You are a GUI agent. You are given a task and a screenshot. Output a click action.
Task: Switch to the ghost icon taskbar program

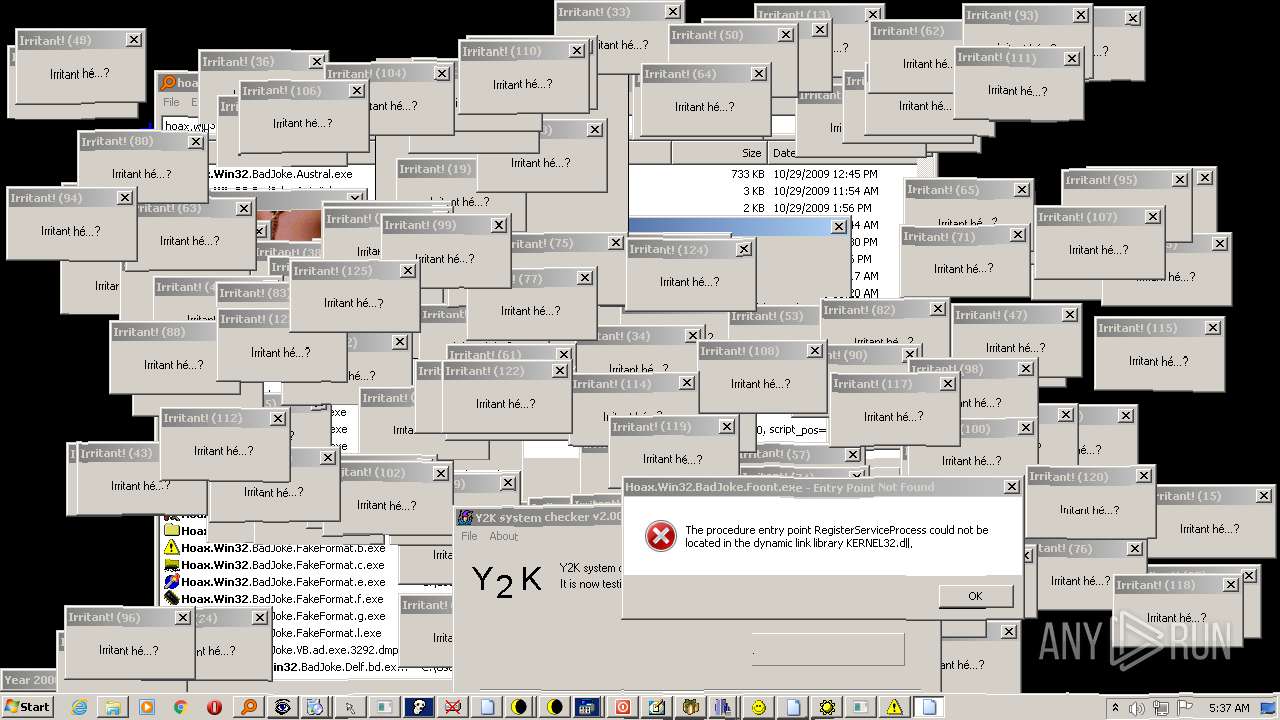tap(419, 707)
